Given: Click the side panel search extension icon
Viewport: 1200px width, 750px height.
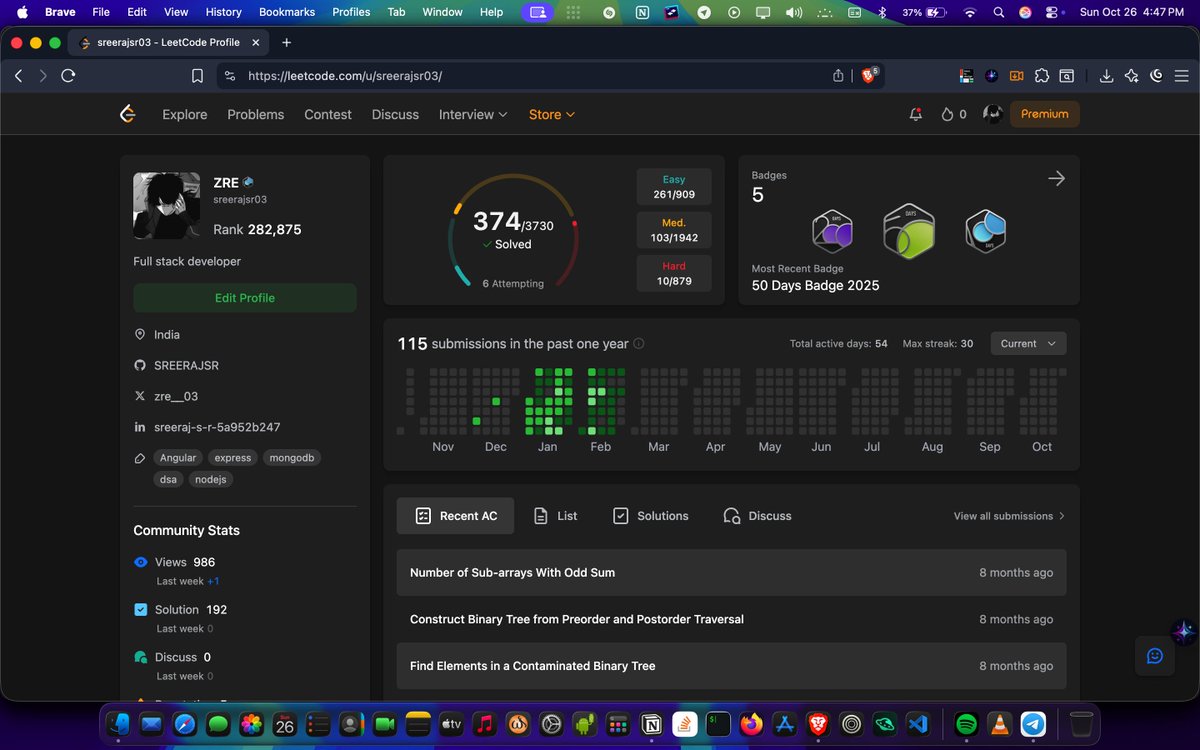Looking at the screenshot, I should tap(1067, 76).
